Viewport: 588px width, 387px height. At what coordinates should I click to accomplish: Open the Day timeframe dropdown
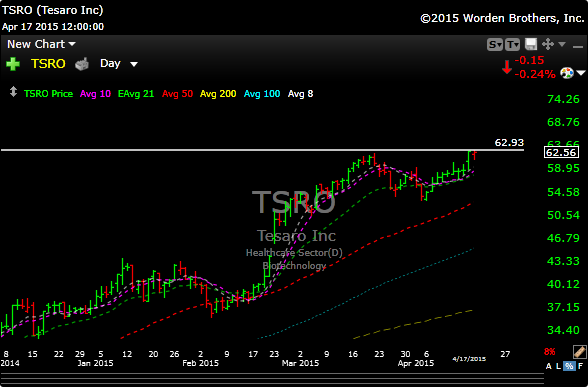pyautogui.click(x=118, y=63)
